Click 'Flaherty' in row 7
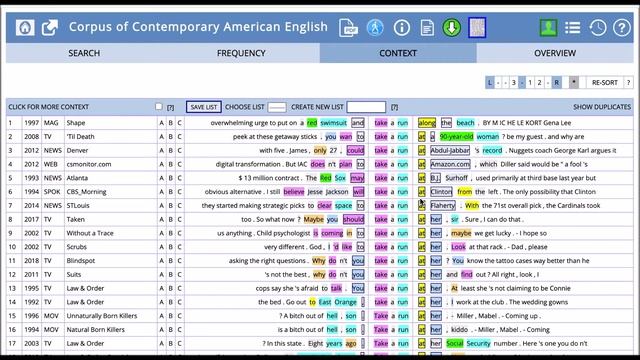Screen dimensions: 640x360 (443, 205)
